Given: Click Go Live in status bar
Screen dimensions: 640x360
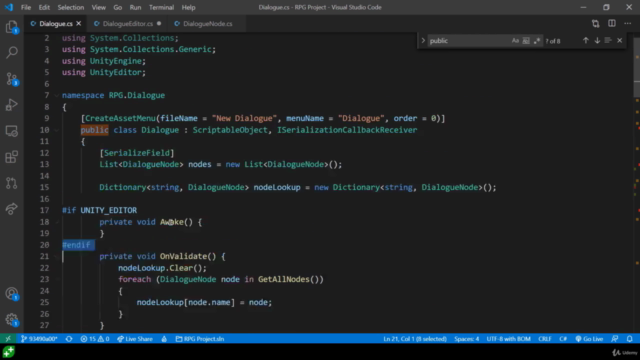Looking at the screenshot, I should click(x=589, y=339).
